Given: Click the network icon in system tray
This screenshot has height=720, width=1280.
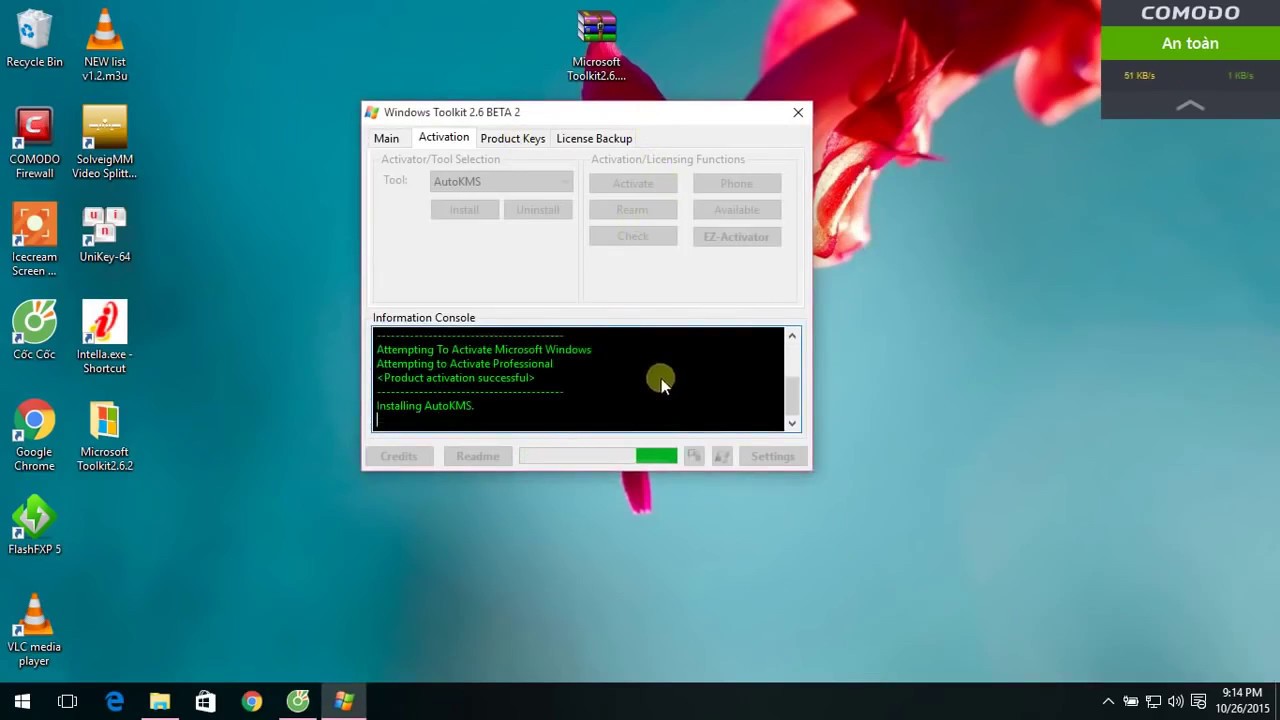Looking at the screenshot, I should (x=1153, y=702).
